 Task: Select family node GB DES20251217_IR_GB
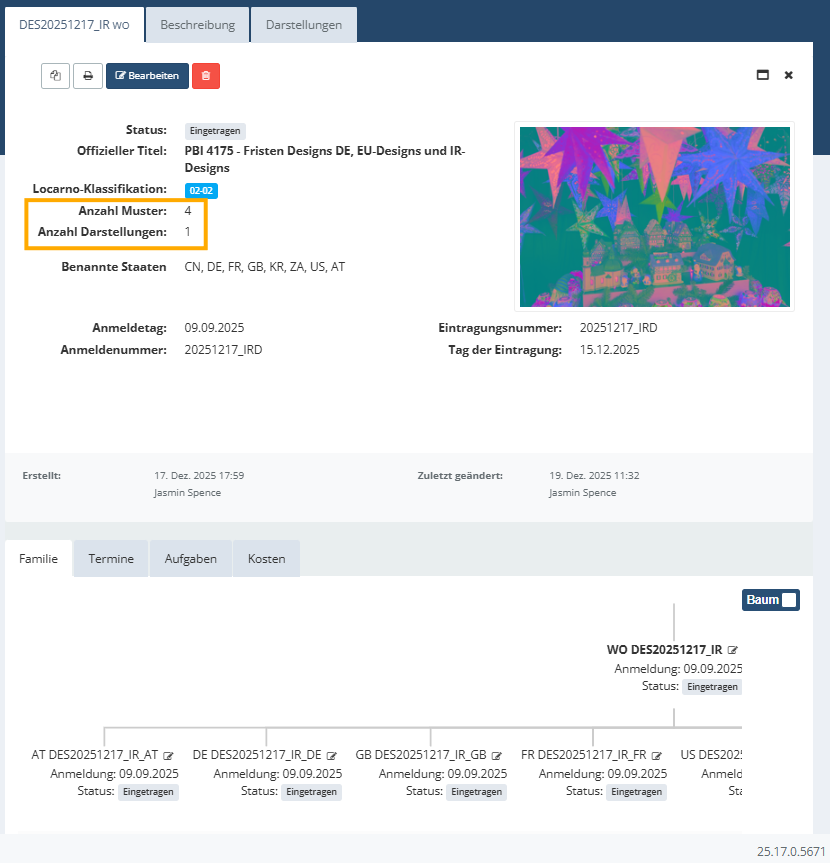point(421,755)
